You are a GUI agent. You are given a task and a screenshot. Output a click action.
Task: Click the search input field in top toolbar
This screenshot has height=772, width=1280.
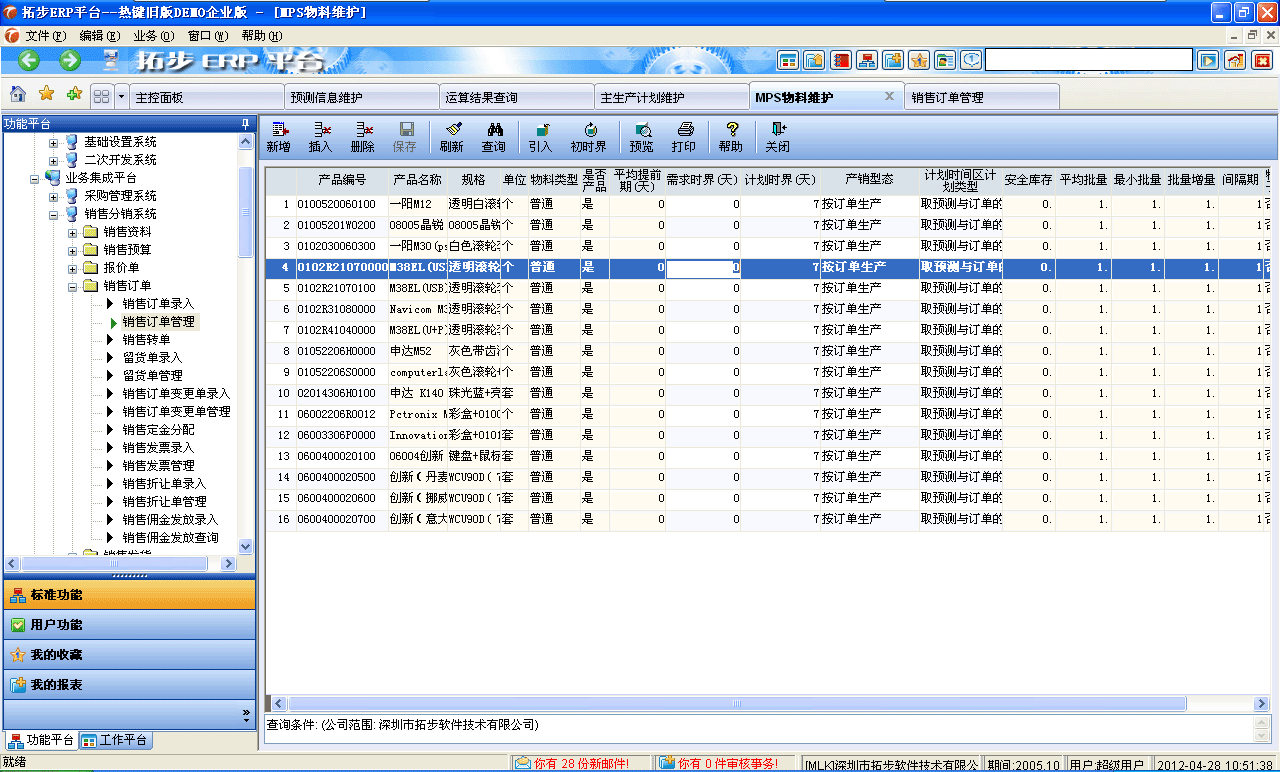[x=1088, y=60]
